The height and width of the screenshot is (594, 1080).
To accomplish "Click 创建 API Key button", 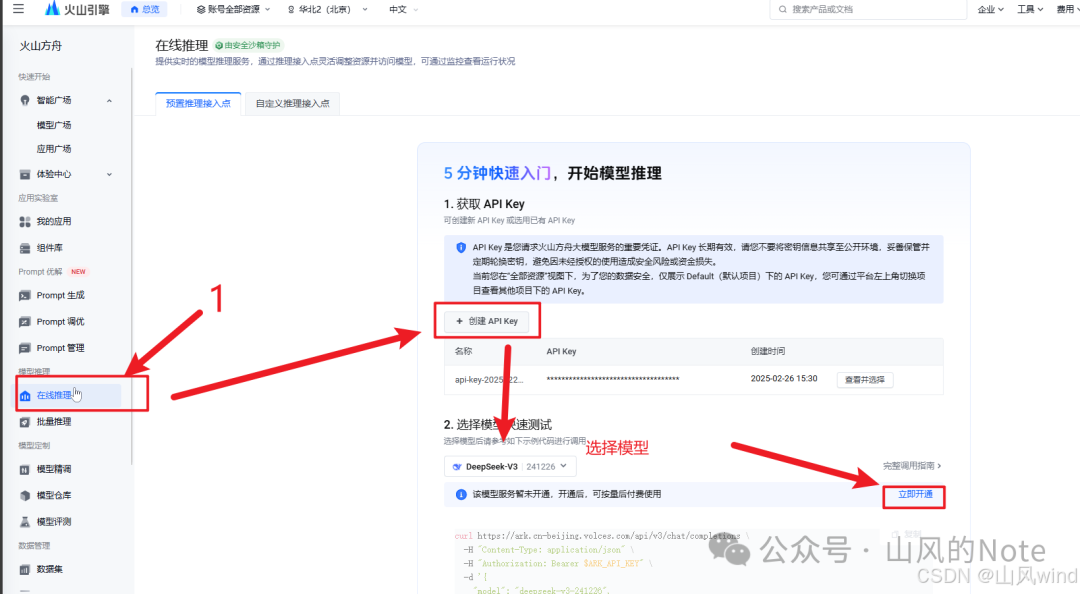I will pos(486,321).
